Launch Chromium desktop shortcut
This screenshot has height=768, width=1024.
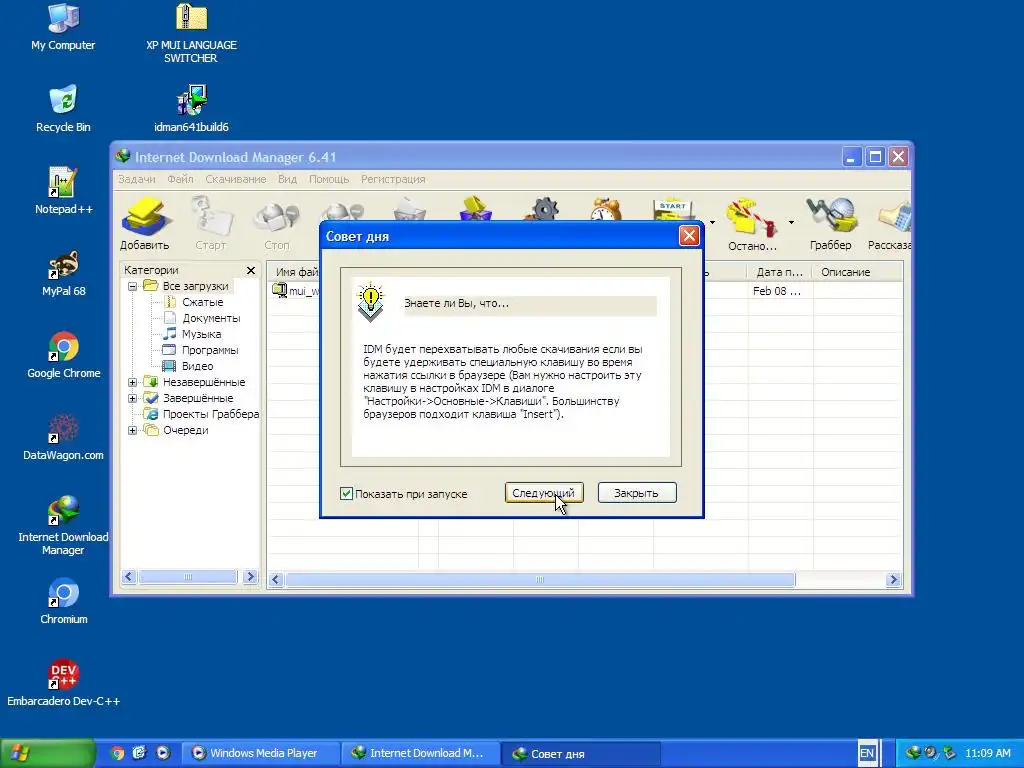[63, 601]
